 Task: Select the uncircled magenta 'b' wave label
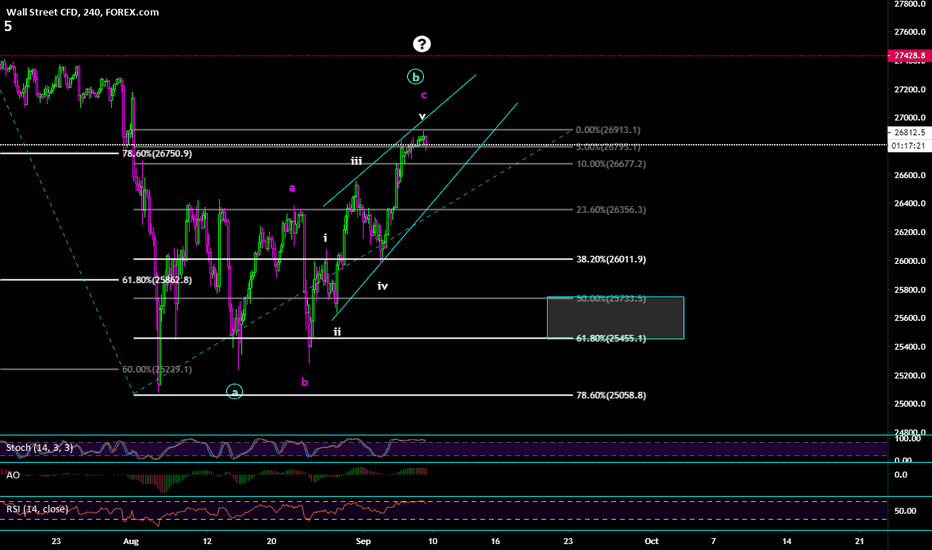click(x=305, y=382)
